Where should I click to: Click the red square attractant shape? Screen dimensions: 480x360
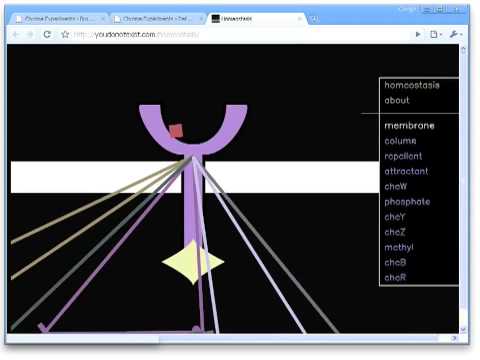coord(176,131)
